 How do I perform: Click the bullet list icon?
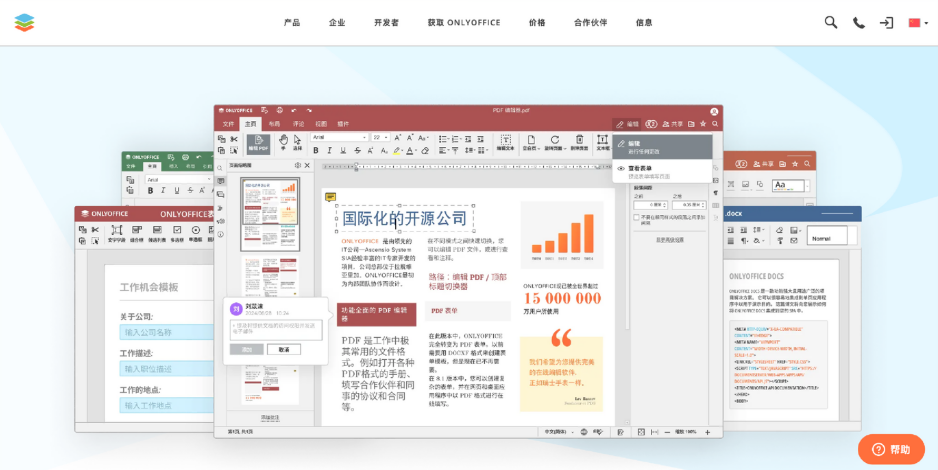443,138
